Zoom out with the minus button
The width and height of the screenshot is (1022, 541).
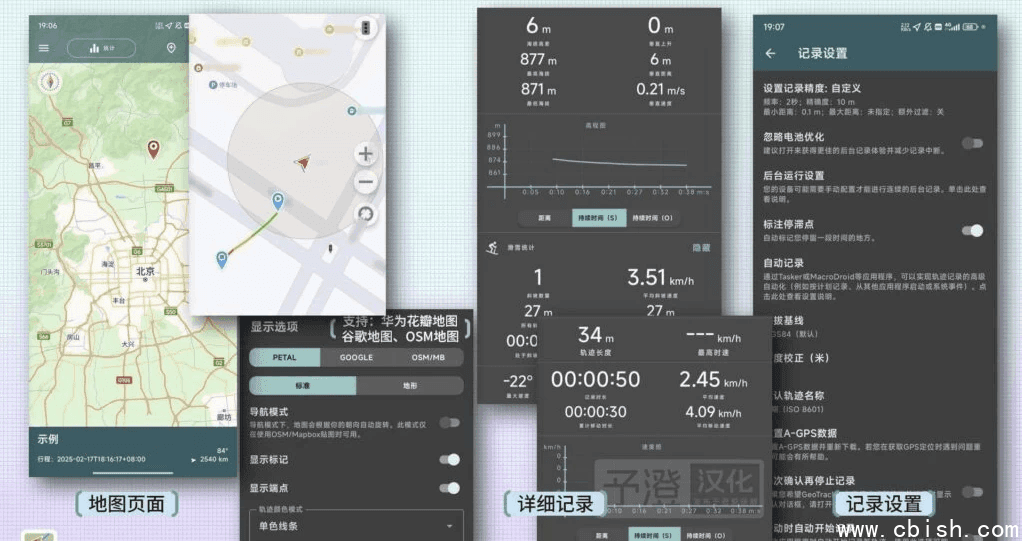point(366,182)
